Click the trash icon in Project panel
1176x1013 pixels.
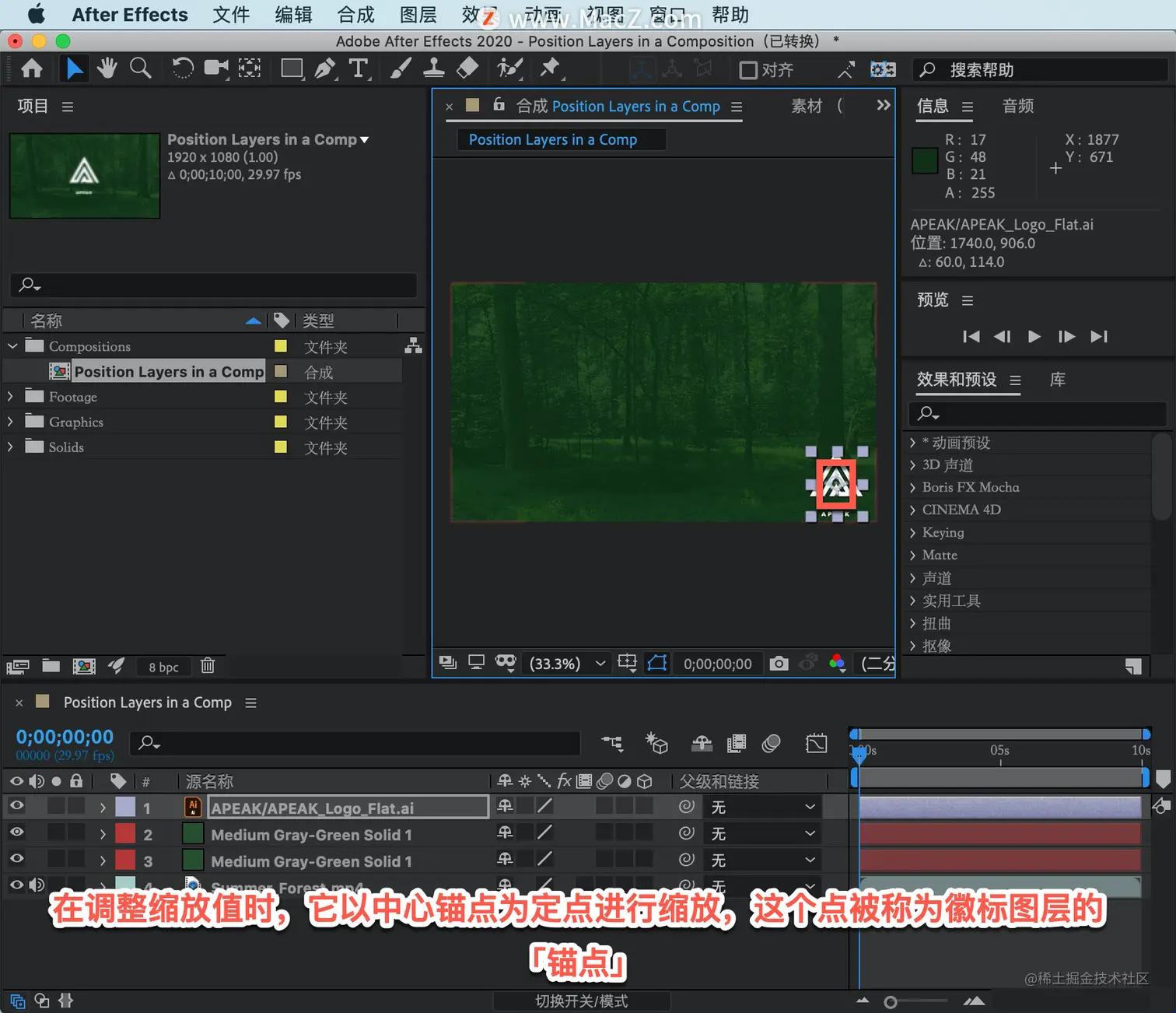pos(208,665)
